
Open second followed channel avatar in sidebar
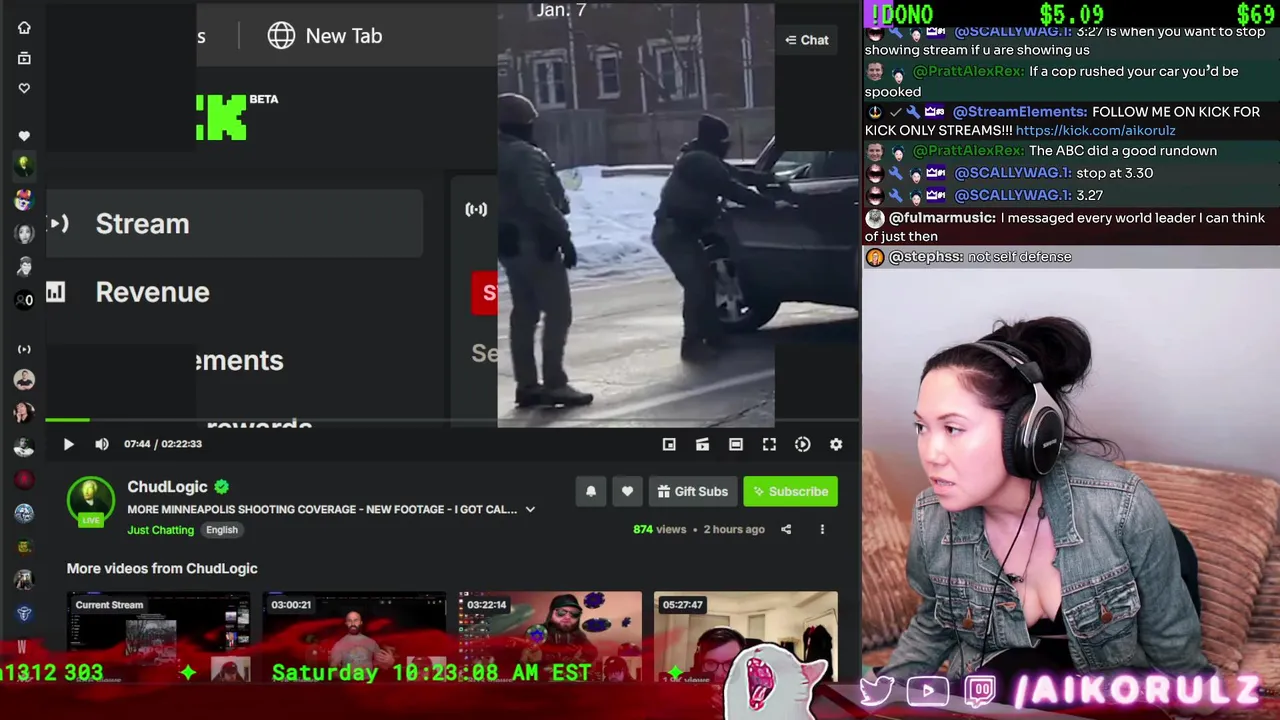click(24, 199)
